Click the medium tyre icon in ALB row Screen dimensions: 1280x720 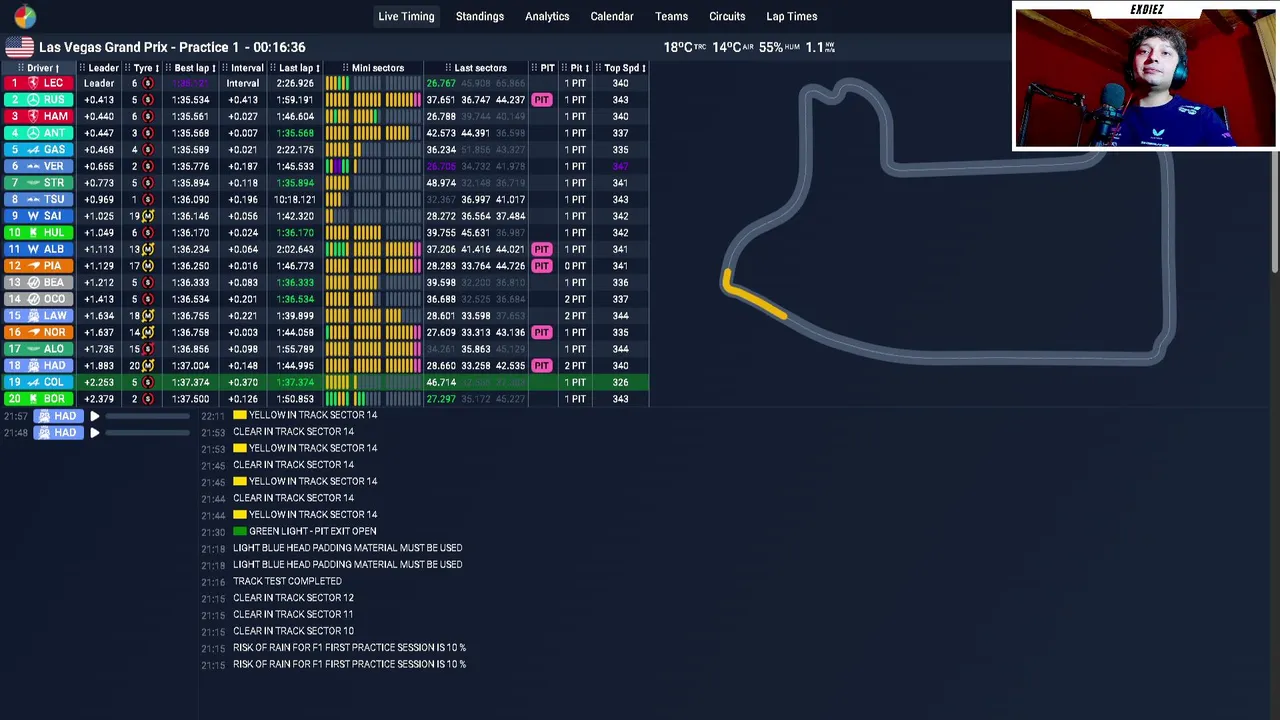(x=148, y=249)
